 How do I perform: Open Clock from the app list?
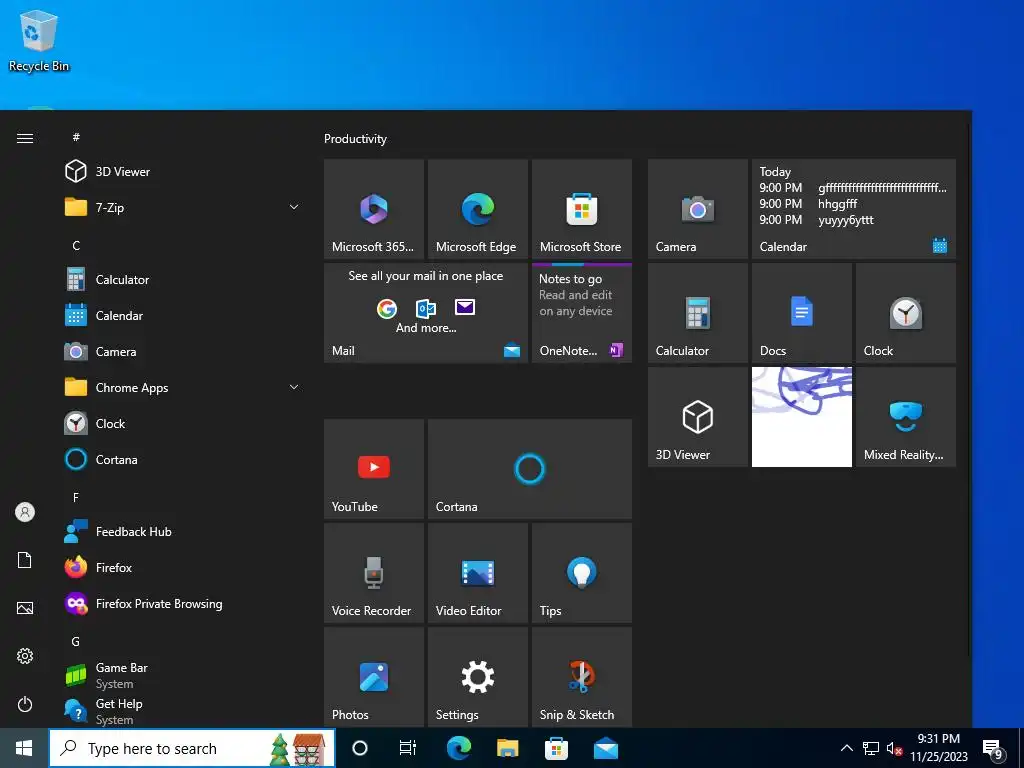[x=183, y=423]
